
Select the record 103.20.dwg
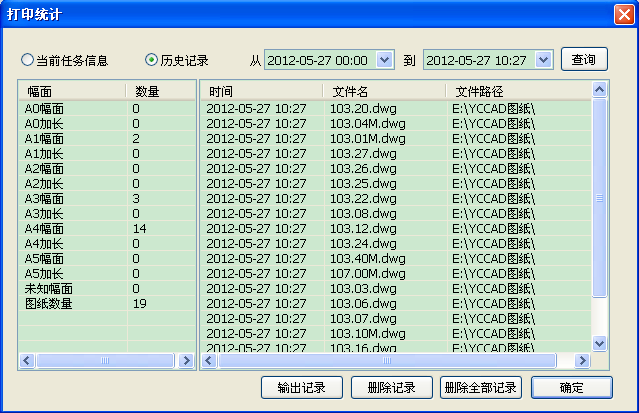396,108
